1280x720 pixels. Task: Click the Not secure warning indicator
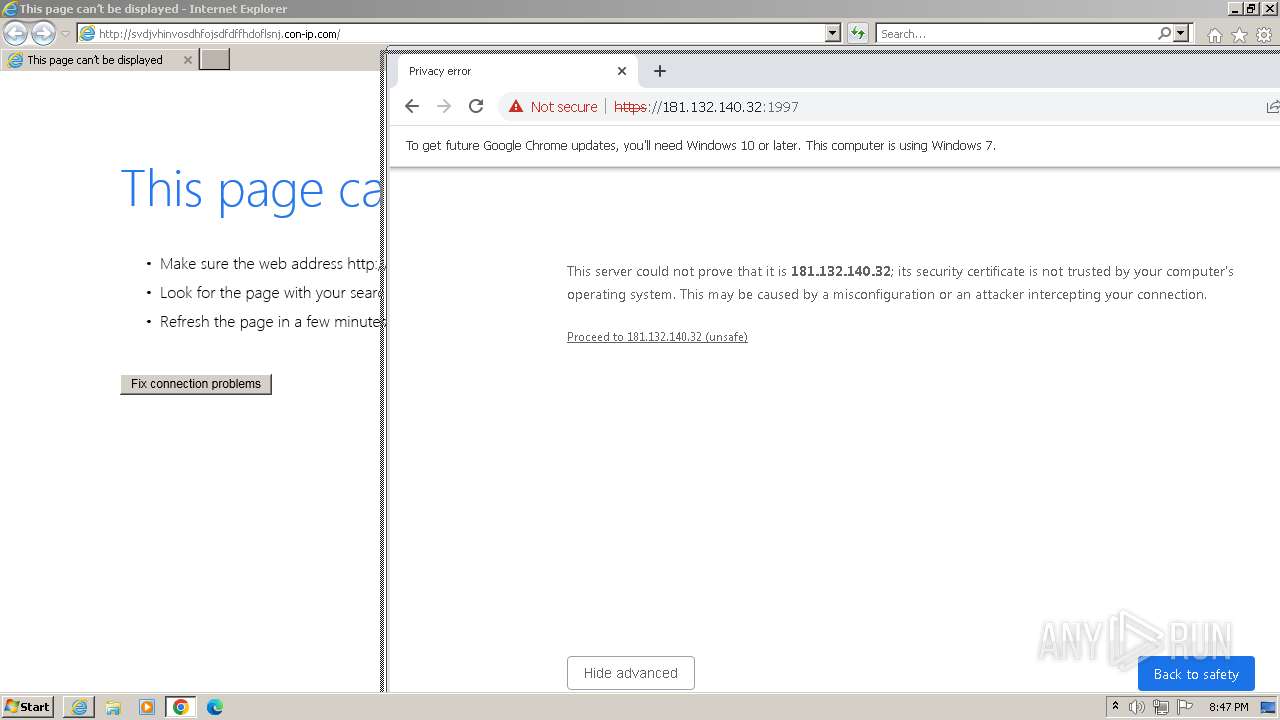pyautogui.click(x=553, y=107)
